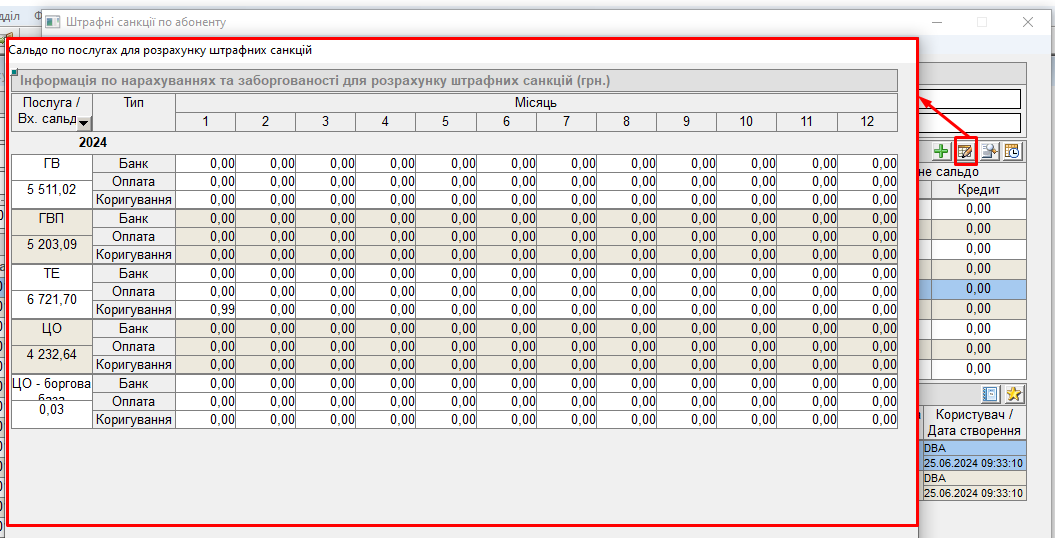Viewport: 1055px width, 538px height.
Task: Select the ГВ service cell
Action: pos(51,163)
